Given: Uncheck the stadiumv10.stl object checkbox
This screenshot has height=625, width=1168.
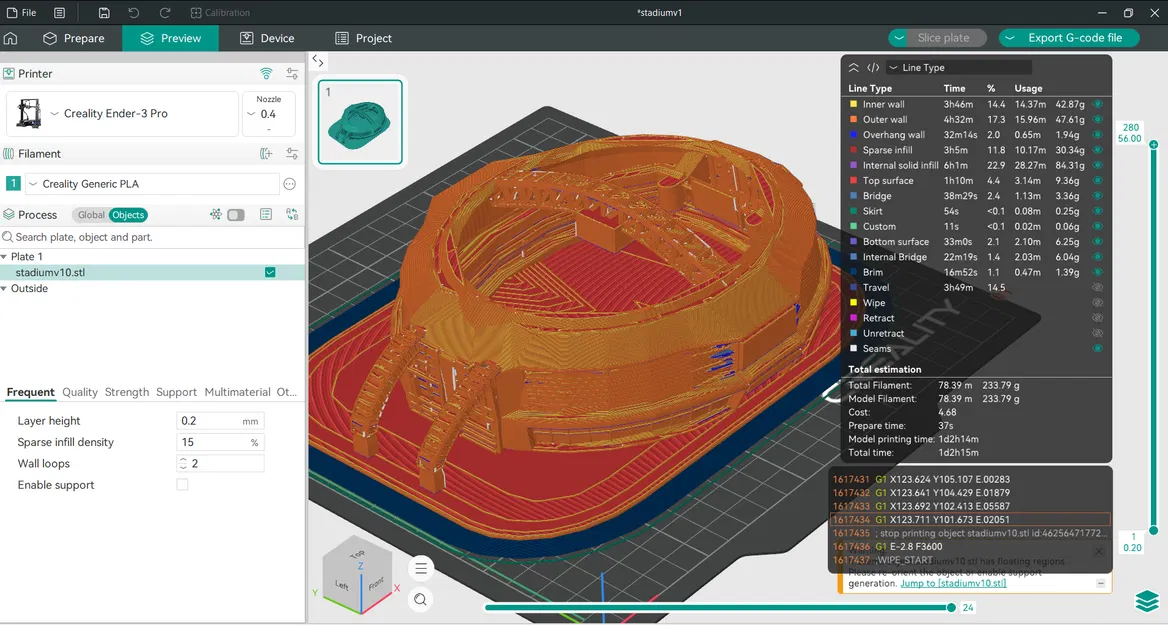Looking at the screenshot, I should click(x=270, y=272).
